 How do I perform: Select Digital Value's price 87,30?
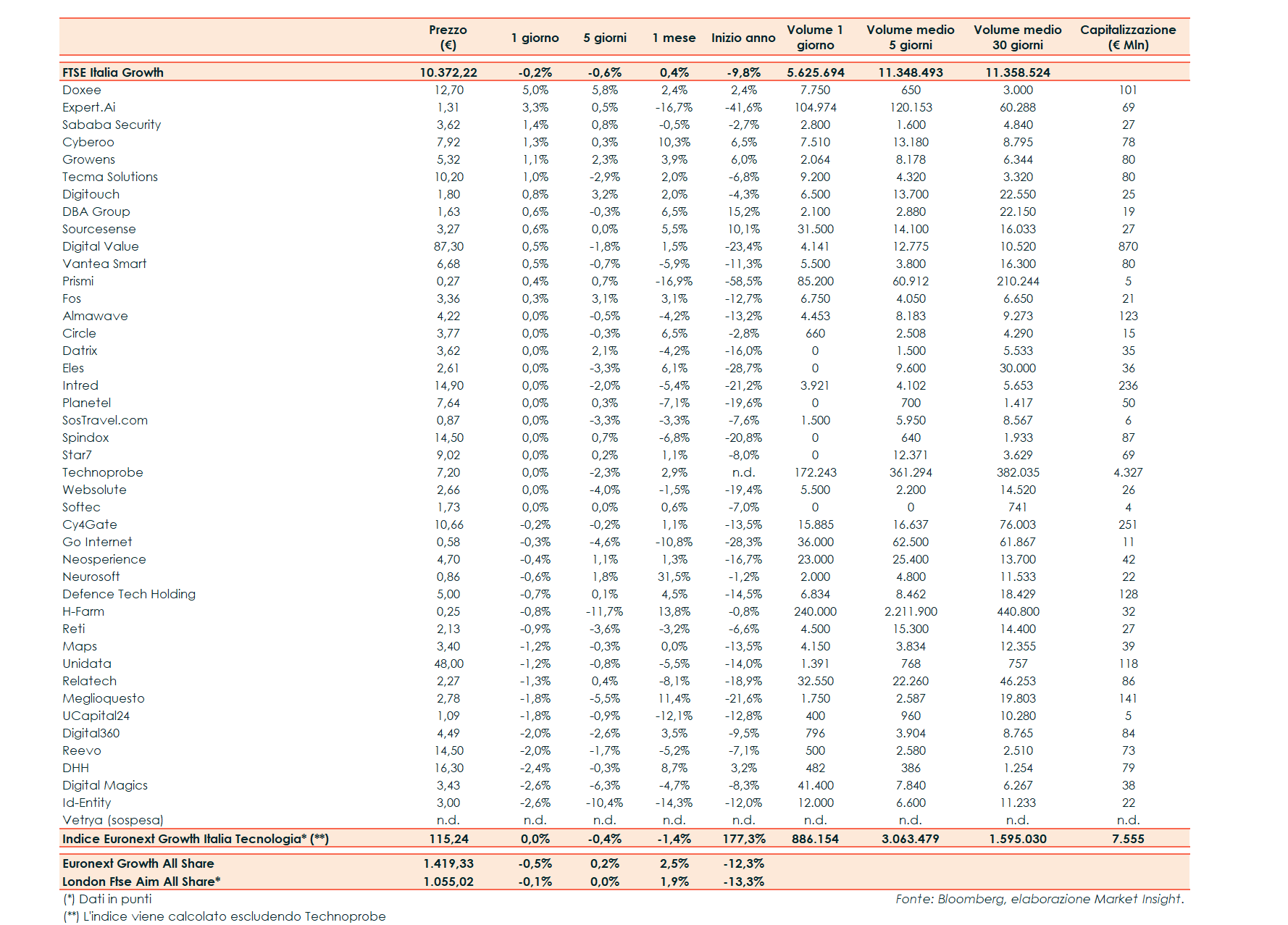(448, 246)
